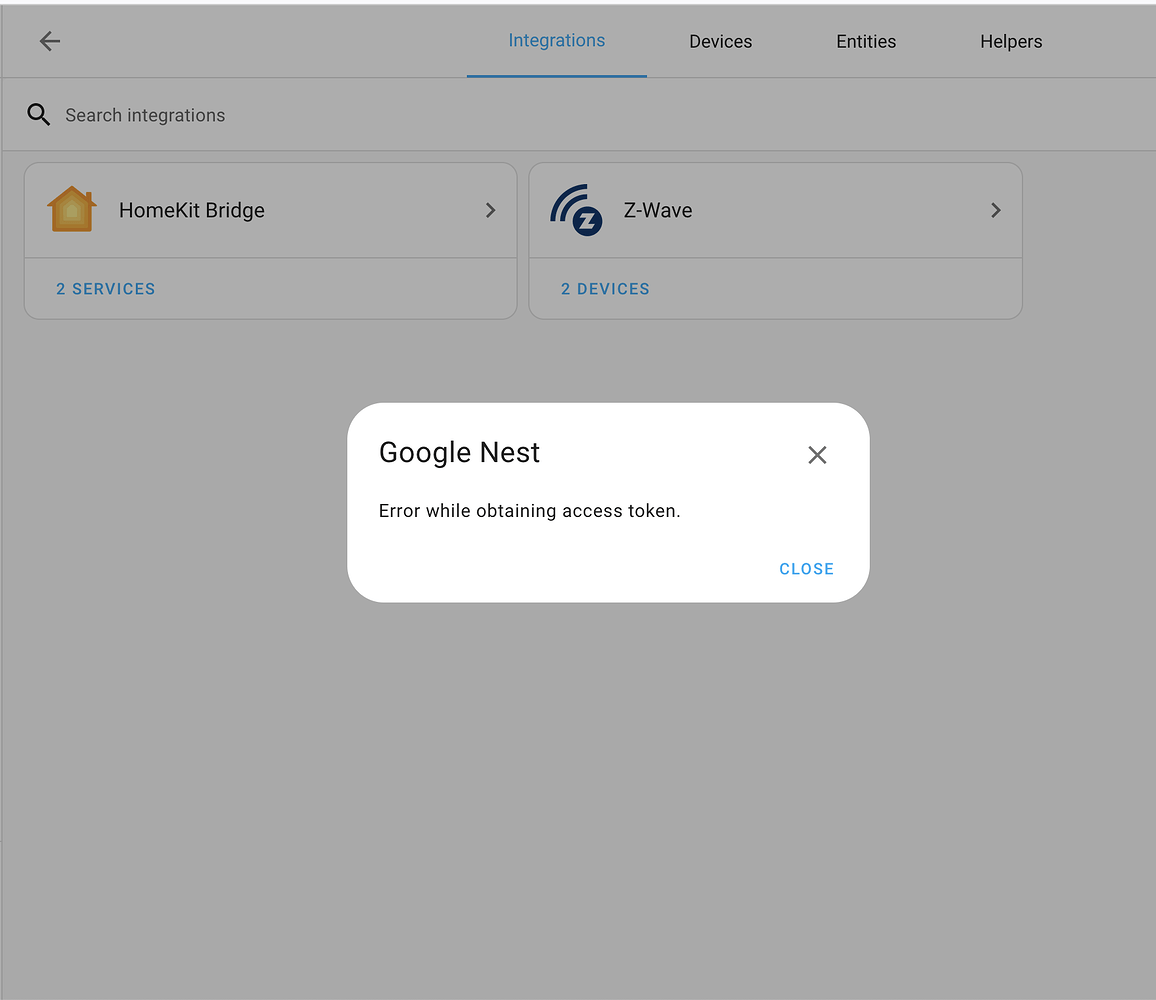Click the back arrow icon
Screen dimensions: 1156x1000
pyautogui.click(x=49, y=41)
